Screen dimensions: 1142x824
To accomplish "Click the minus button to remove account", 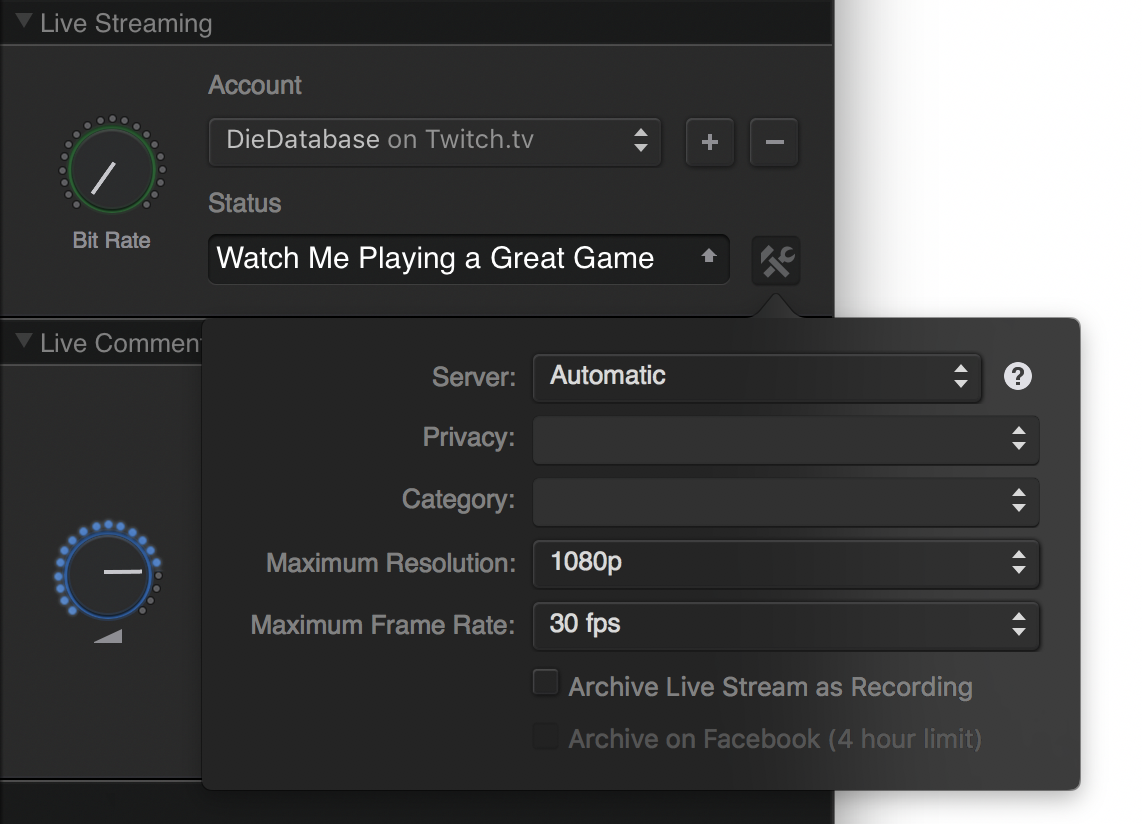I will click(x=774, y=142).
